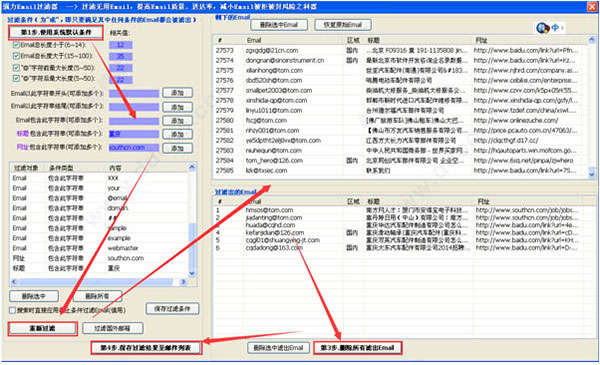The image size is (600, 365).
Task: Click the 删除选中滤出Email button
Action: pyautogui.click(x=279, y=348)
